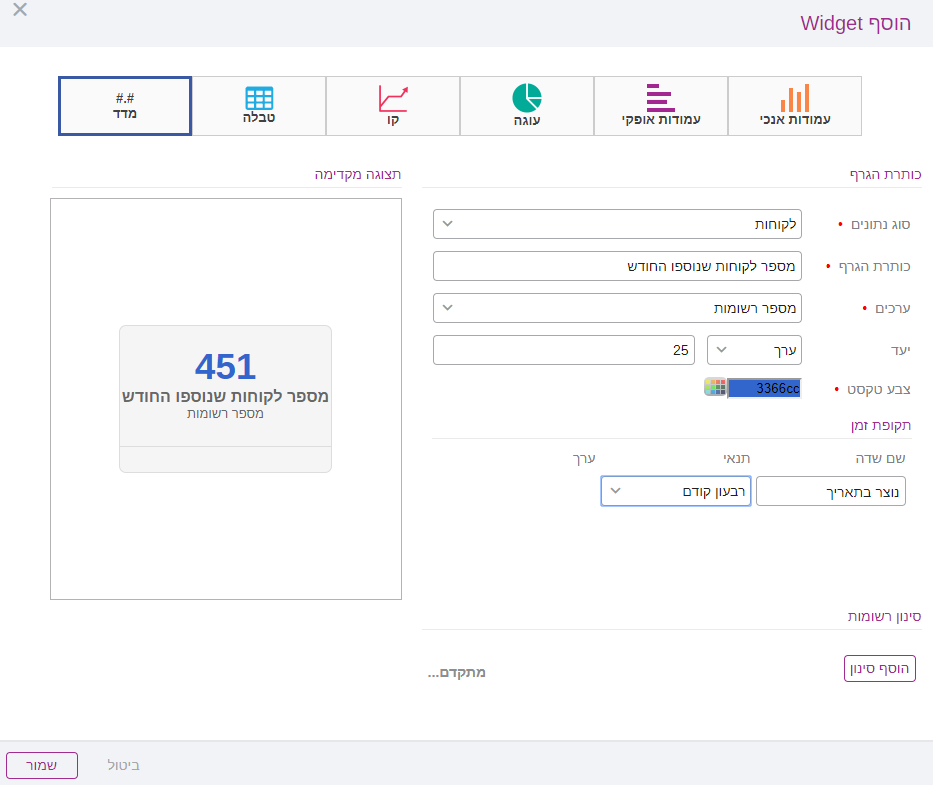Close the Add Widget dialog with X

20,11
